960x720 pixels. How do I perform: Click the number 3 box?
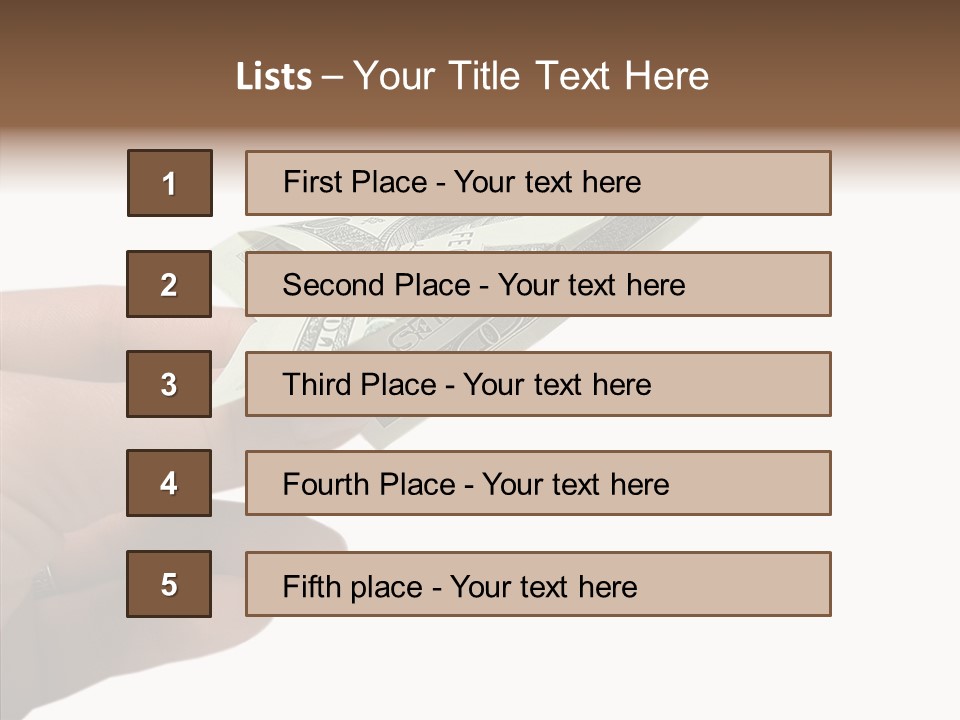click(169, 384)
